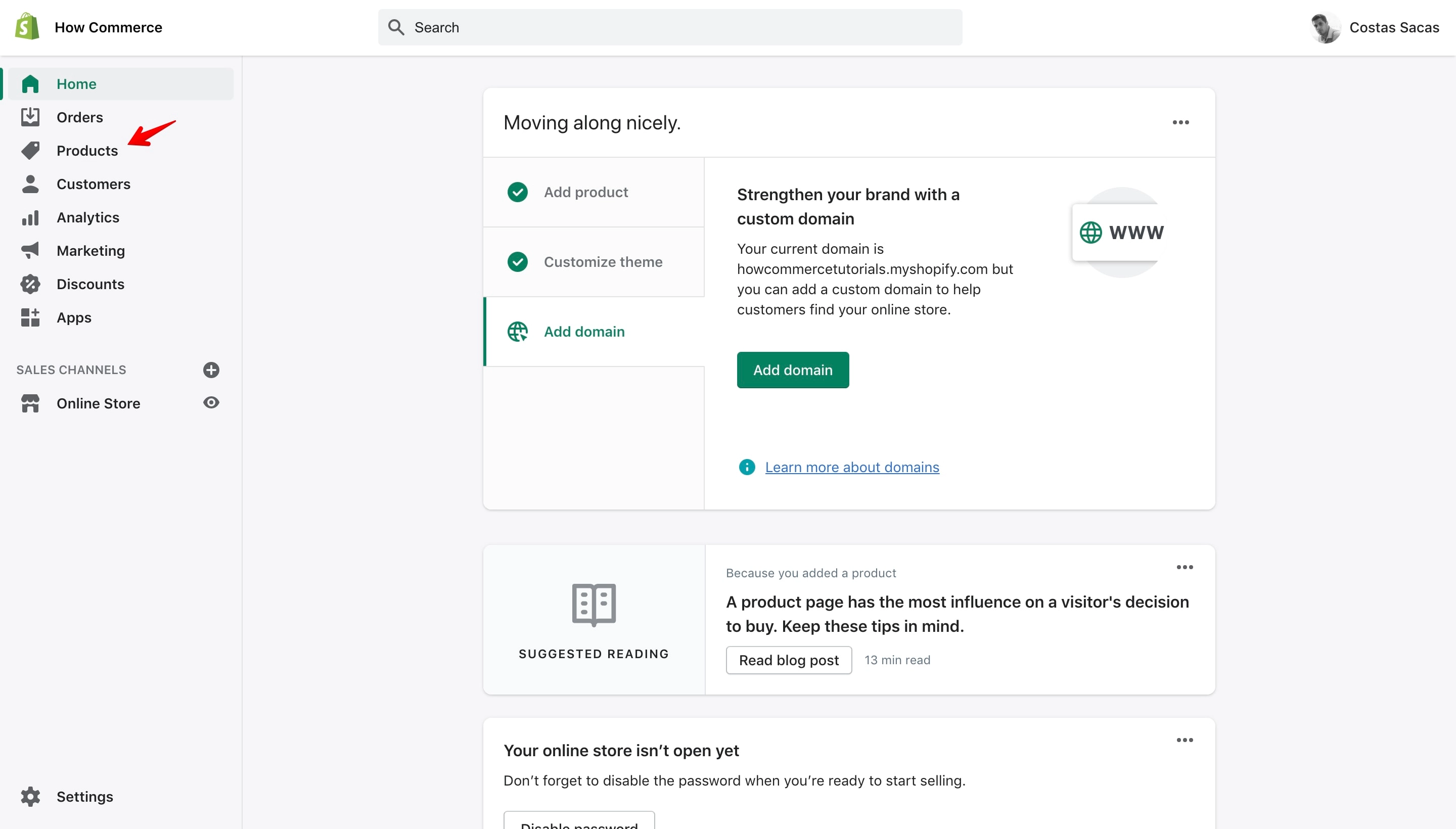Click the Customize theme green checkmark
This screenshot has height=829, width=1456.
[x=518, y=262]
